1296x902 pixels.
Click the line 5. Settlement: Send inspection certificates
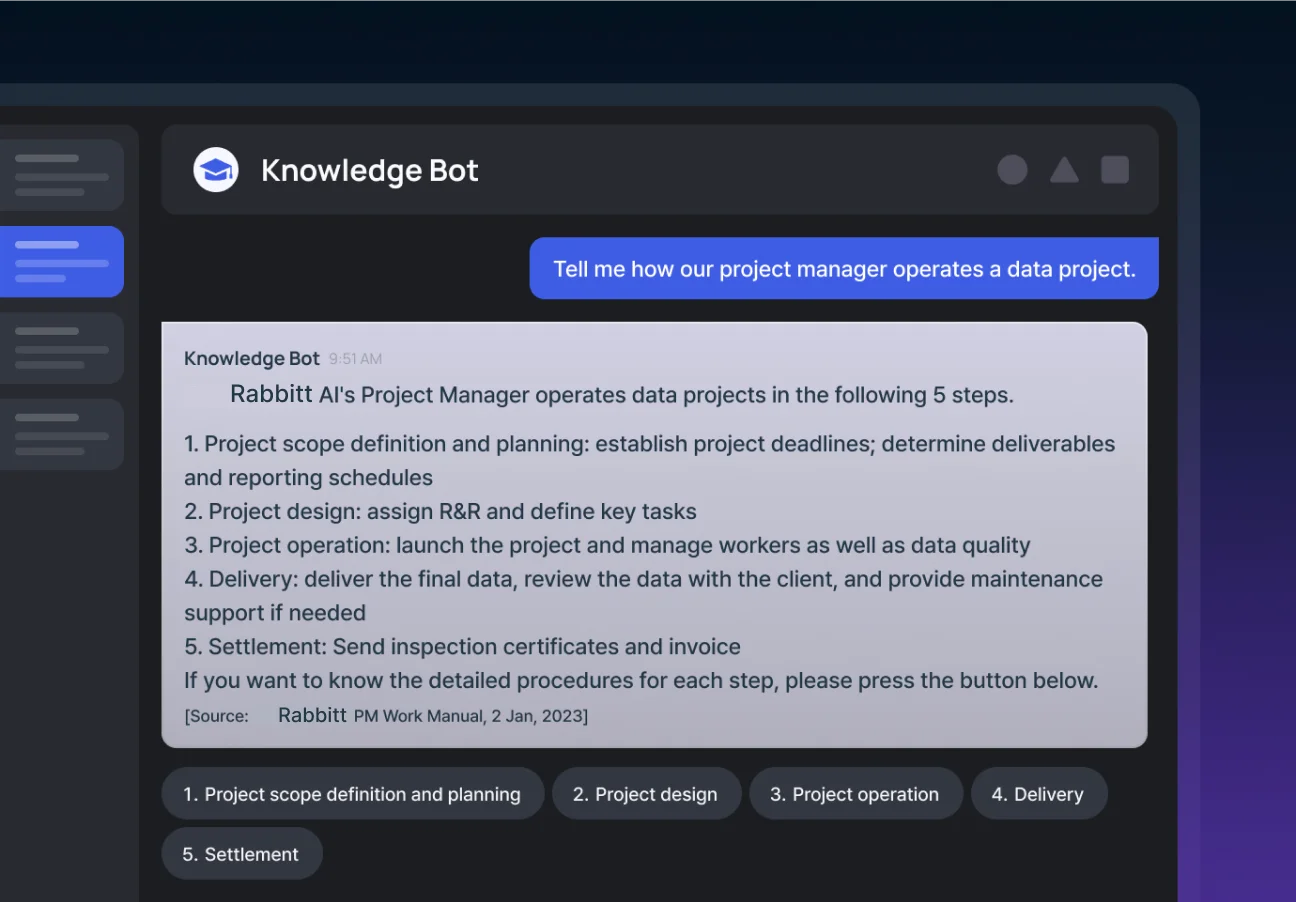click(462, 647)
